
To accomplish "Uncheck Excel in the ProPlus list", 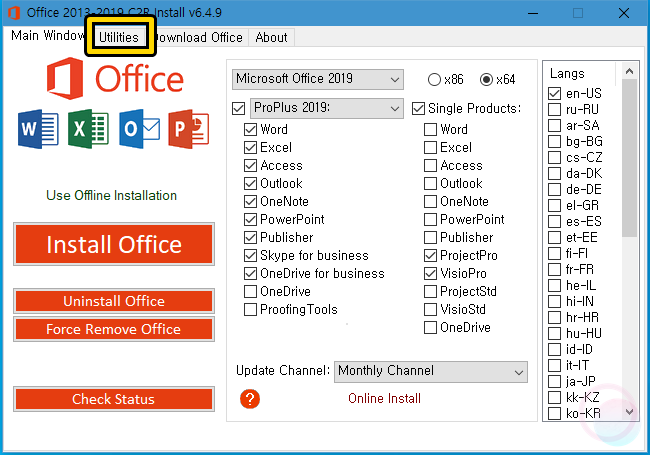I will 250,147.
